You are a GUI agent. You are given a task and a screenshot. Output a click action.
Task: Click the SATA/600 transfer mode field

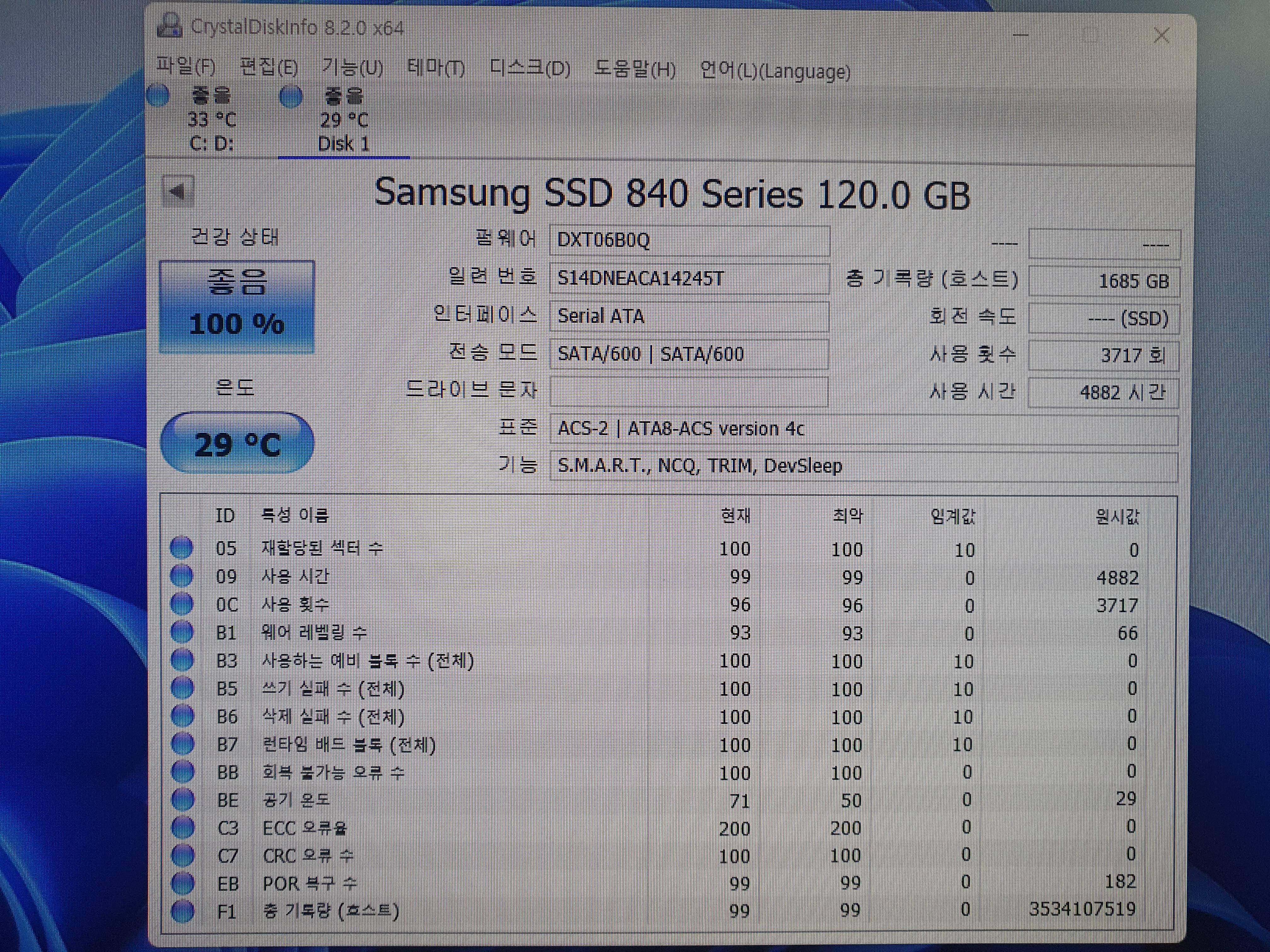[689, 354]
